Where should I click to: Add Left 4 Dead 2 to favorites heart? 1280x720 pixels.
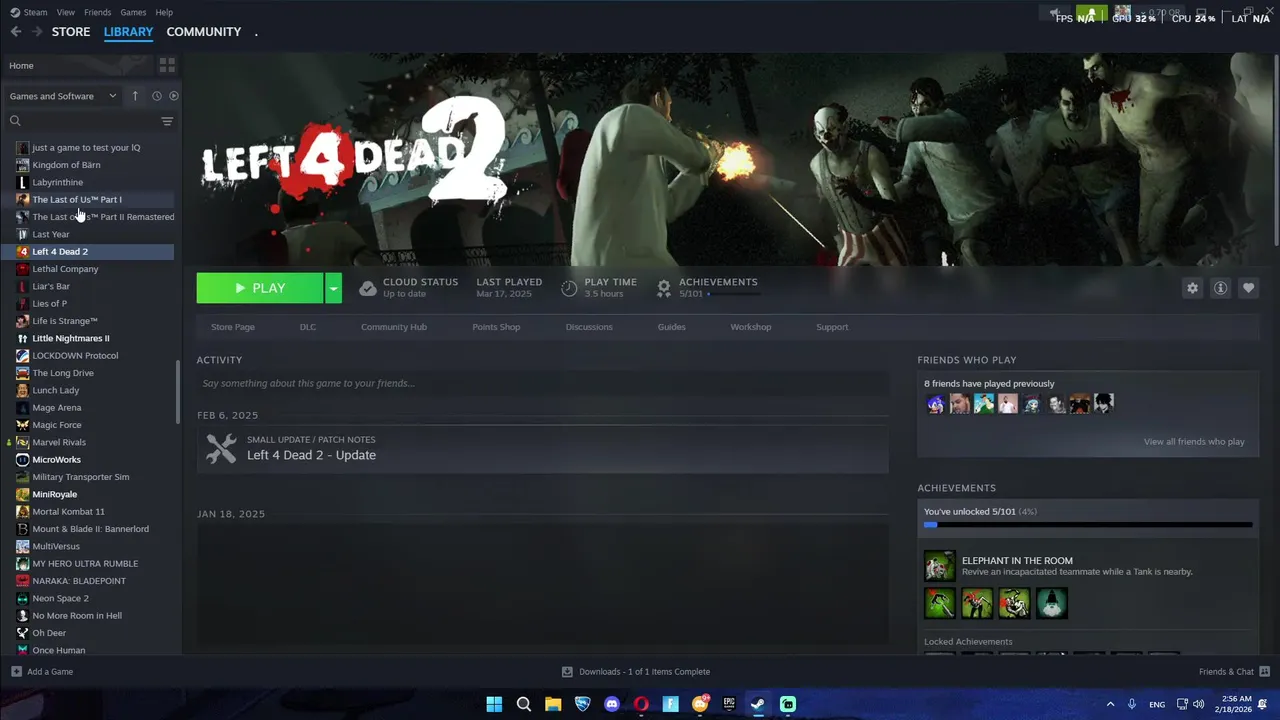(x=1248, y=288)
